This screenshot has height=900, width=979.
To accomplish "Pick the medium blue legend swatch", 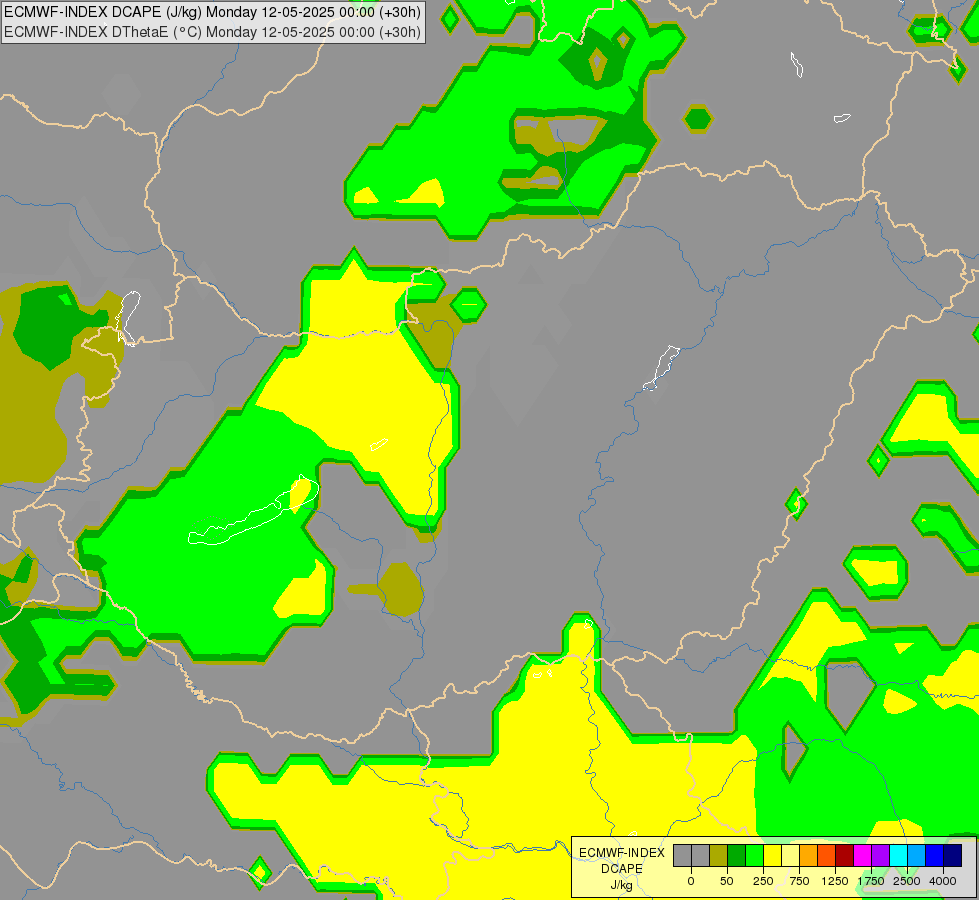I will click(x=935, y=856).
